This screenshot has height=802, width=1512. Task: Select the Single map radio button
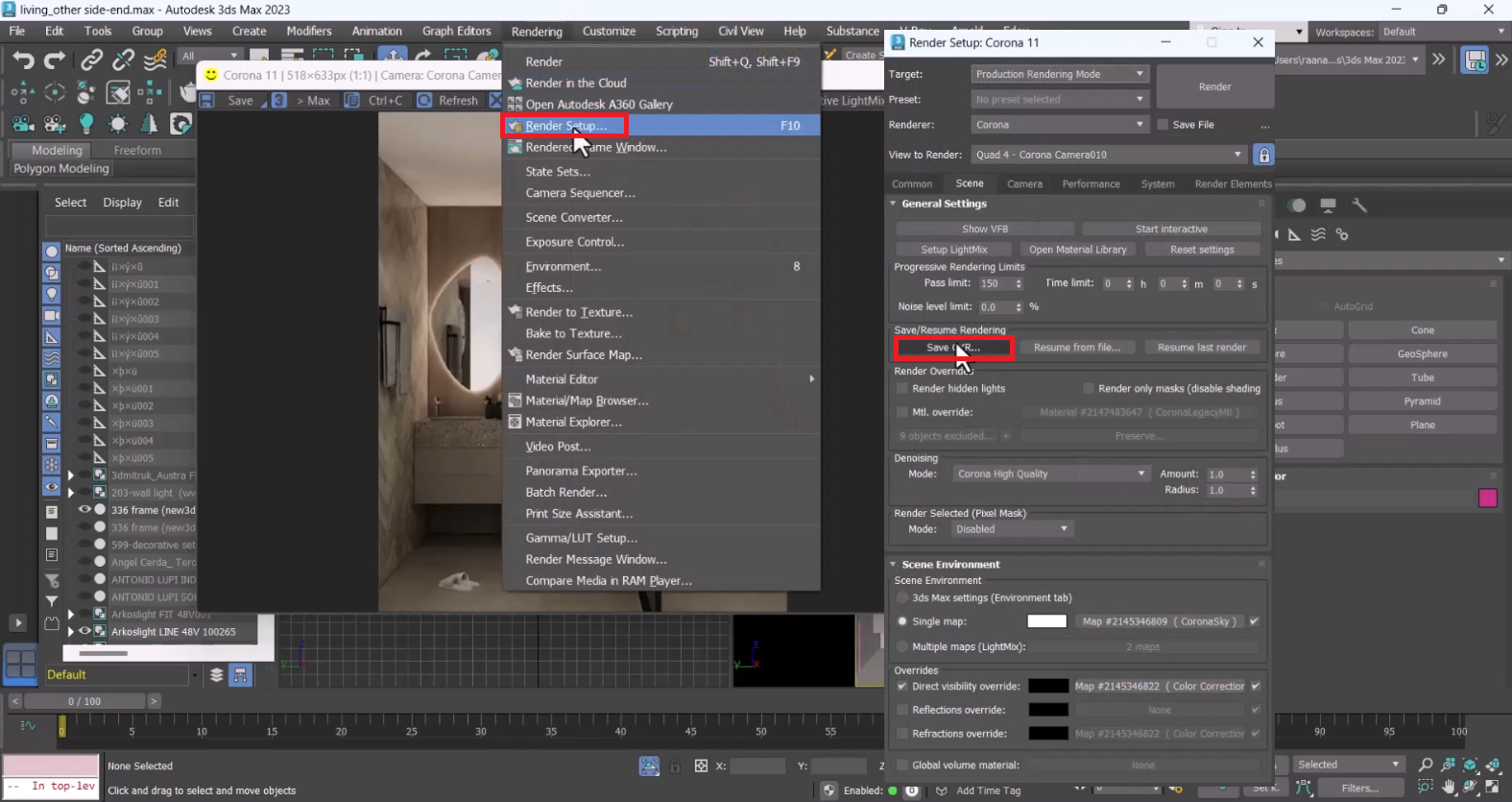(902, 621)
